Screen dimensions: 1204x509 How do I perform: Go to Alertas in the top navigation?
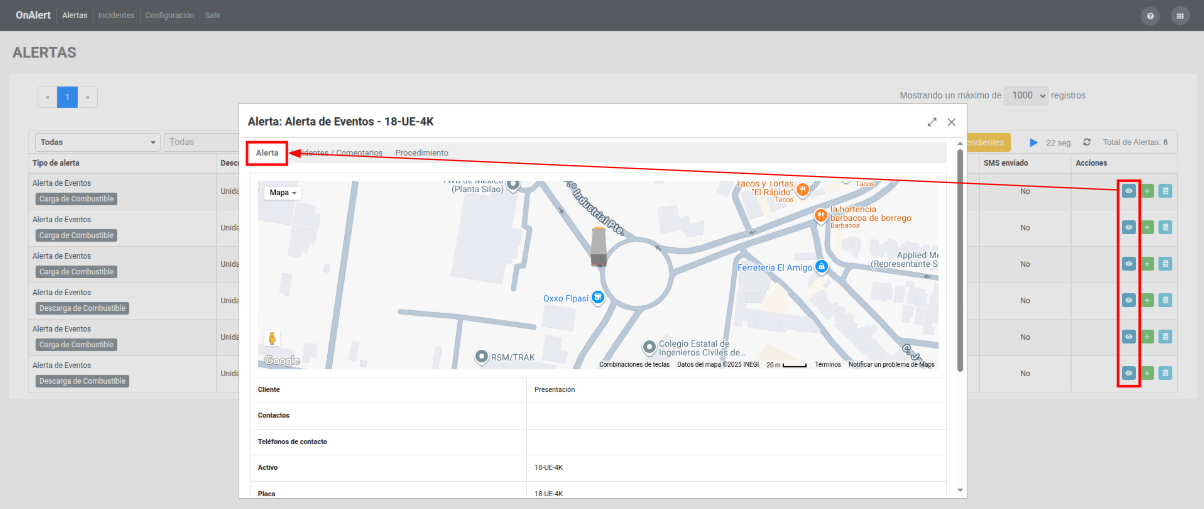pos(75,15)
